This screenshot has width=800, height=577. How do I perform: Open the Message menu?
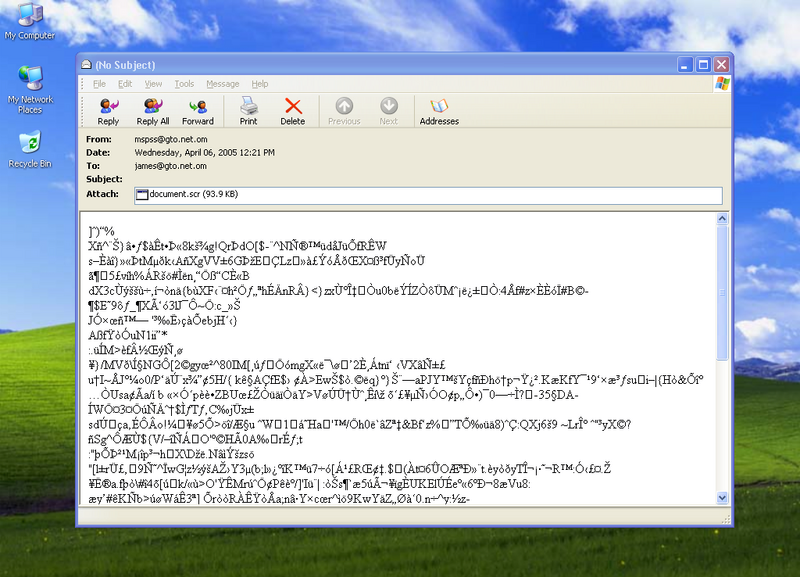coord(222,84)
